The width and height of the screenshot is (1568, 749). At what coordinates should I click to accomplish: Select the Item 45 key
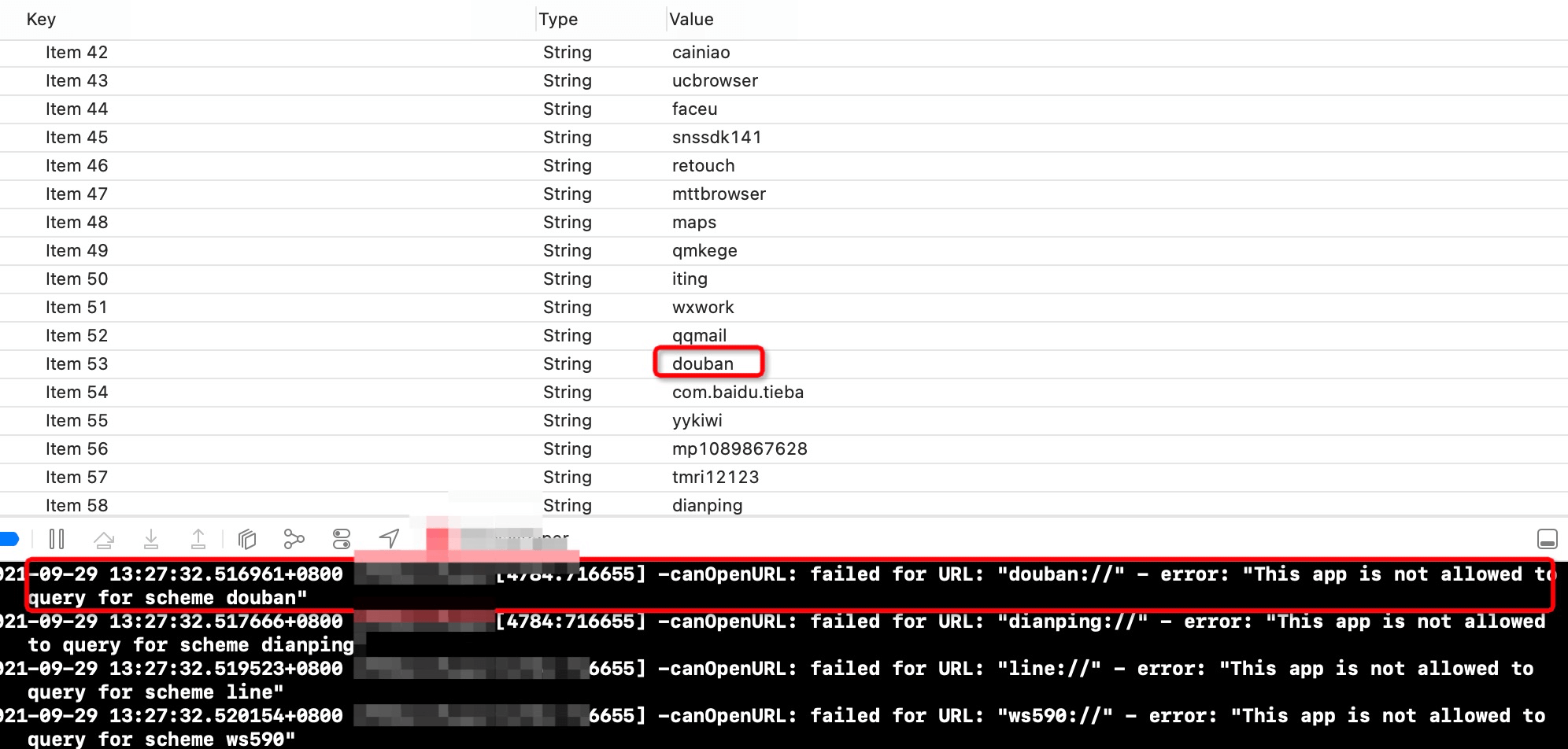[76, 138]
